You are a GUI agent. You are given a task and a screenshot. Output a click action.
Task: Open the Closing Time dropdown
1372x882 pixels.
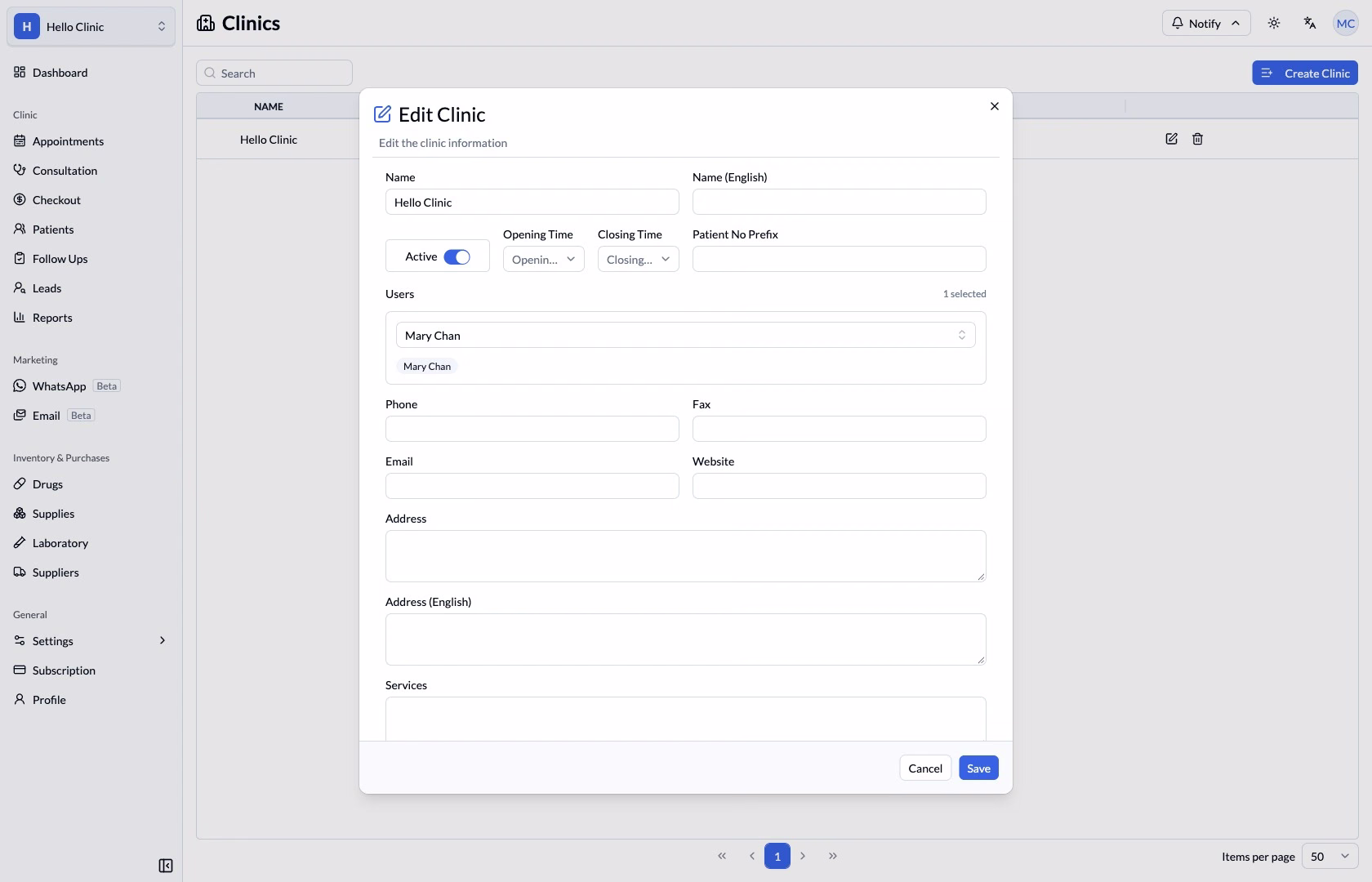[x=639, y=259]
